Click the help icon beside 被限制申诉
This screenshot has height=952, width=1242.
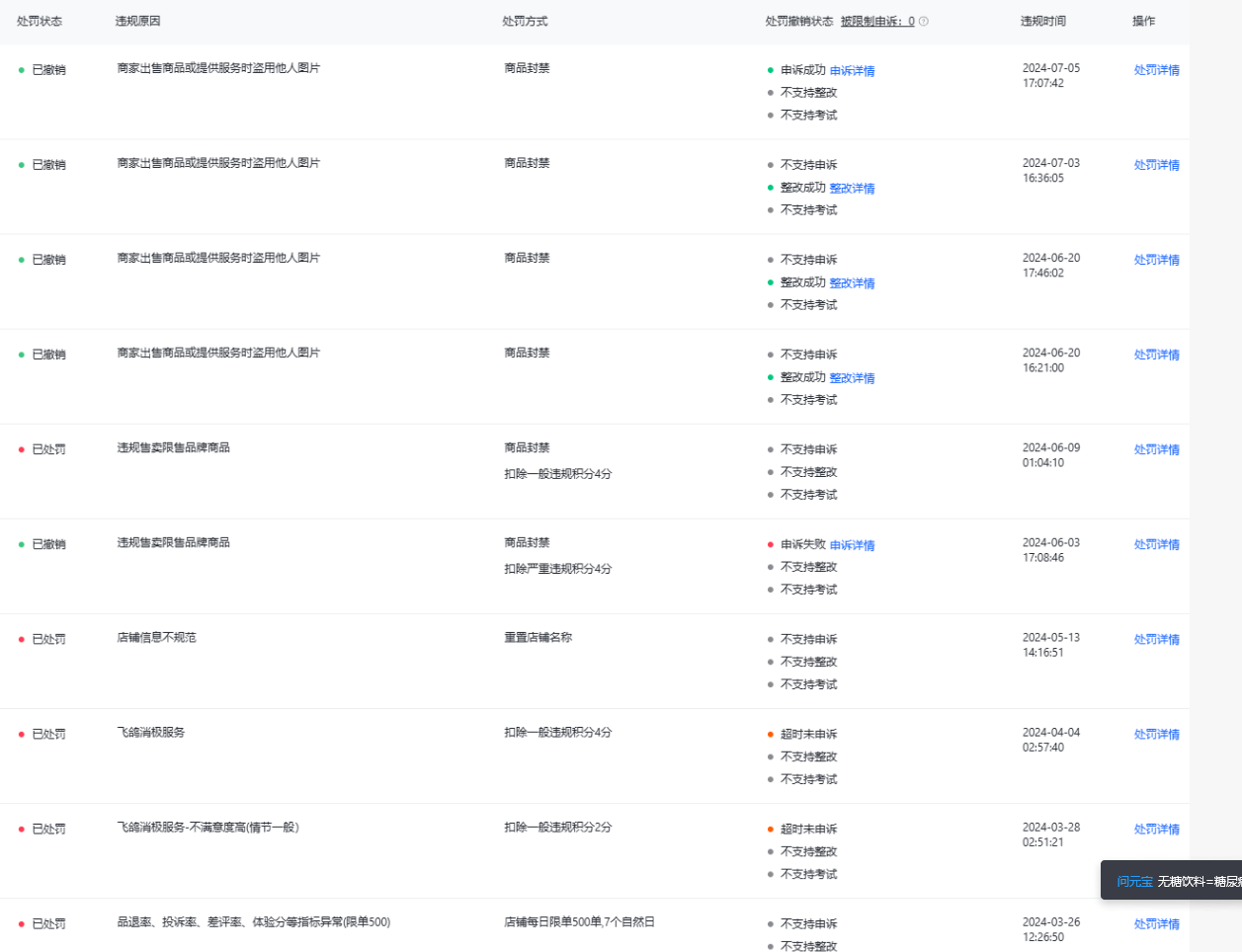click(924, 22)
